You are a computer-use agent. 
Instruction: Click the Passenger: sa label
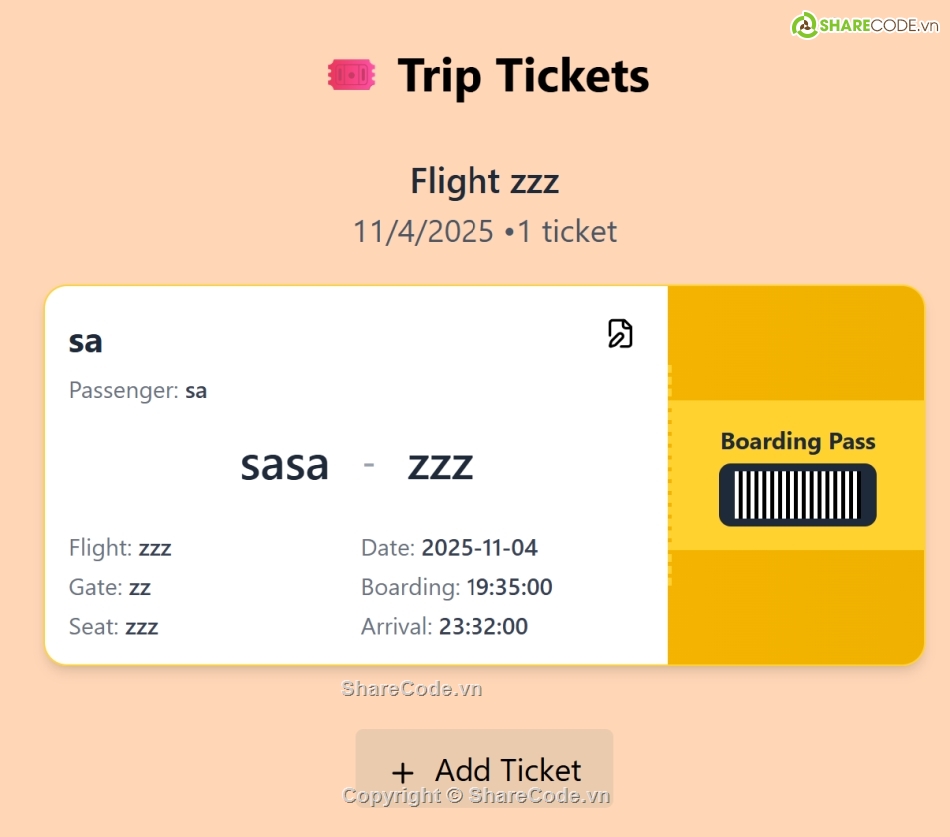click(138, 390)
